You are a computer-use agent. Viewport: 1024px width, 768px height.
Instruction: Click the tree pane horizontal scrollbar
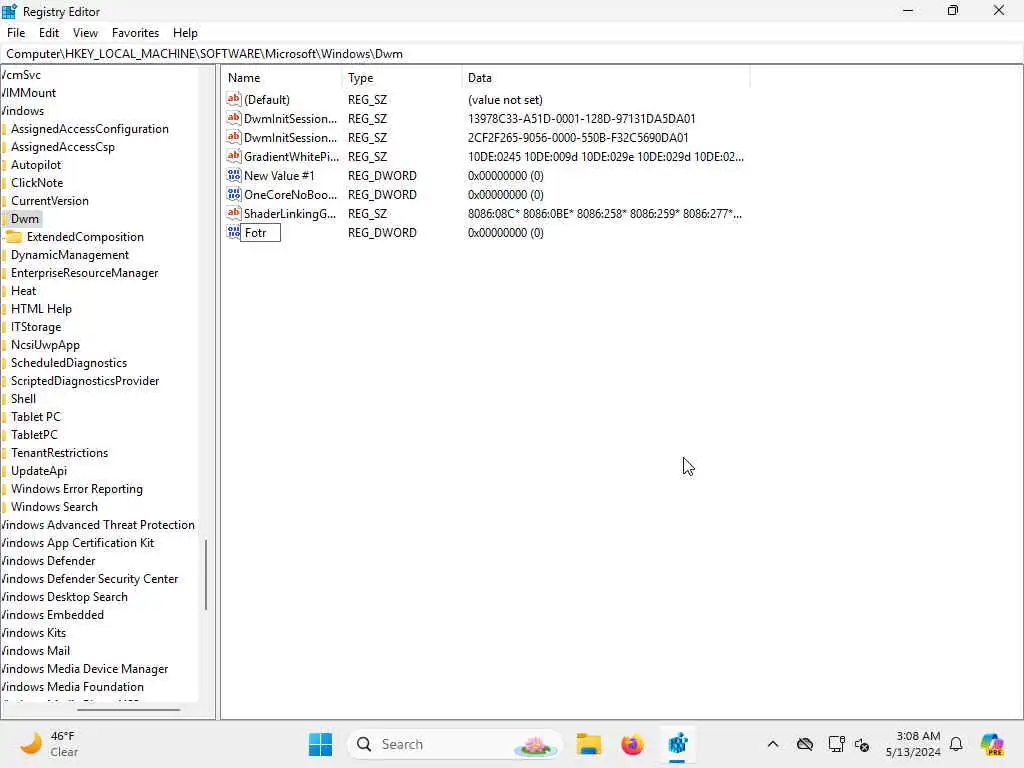tap(128, 709)
